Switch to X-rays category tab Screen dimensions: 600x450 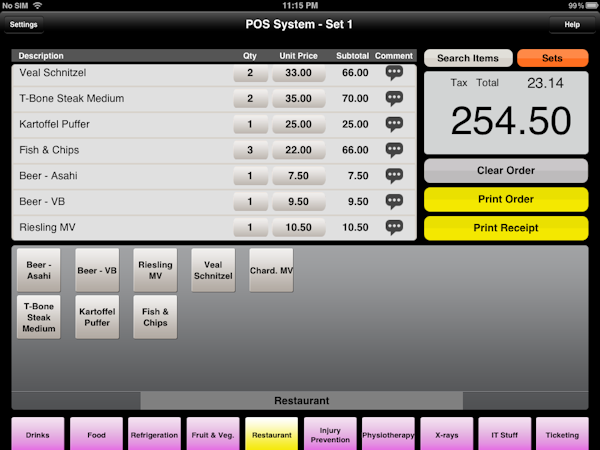coord(447,434)
